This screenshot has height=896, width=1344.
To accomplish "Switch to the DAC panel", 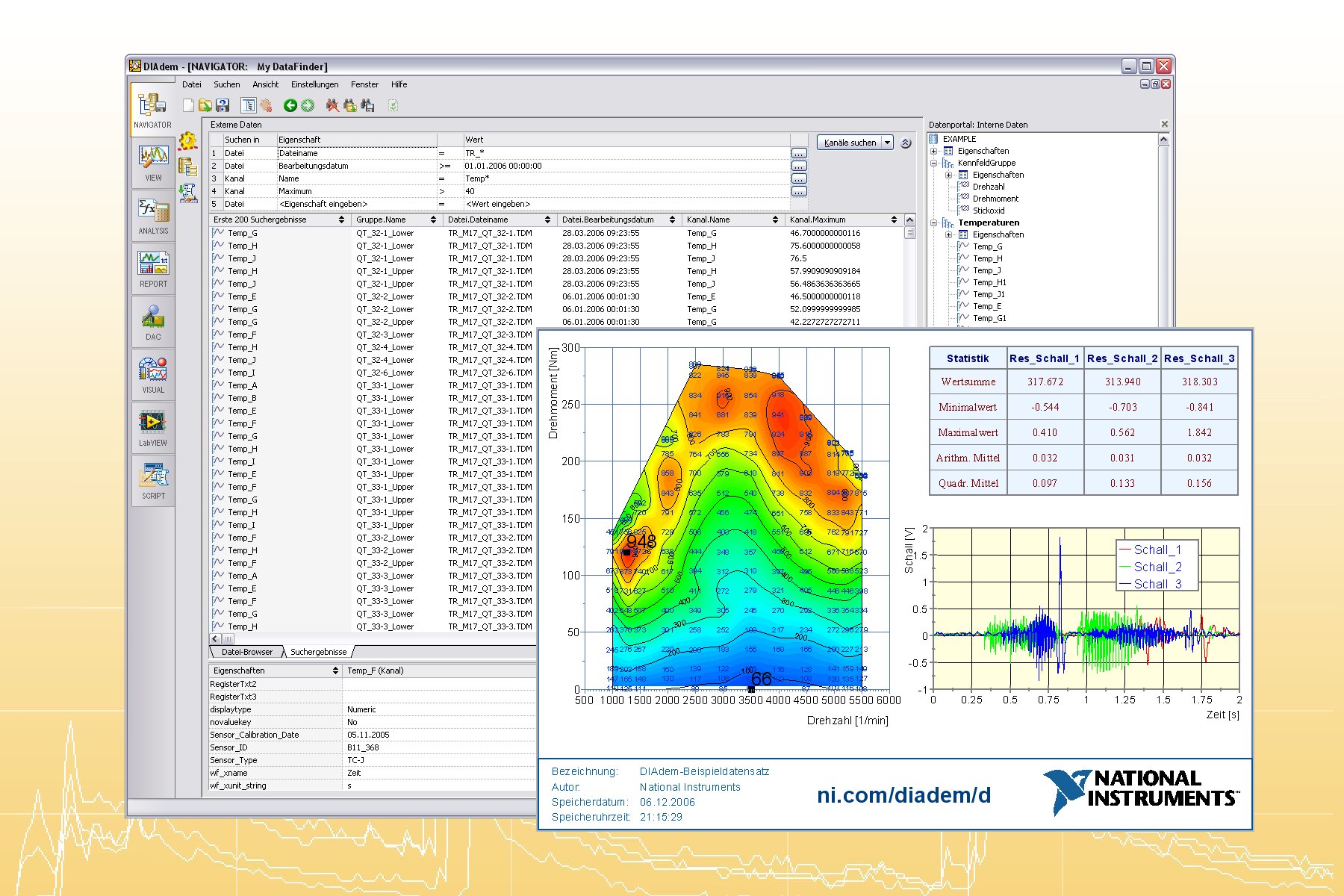I will (x=153, y=321).
